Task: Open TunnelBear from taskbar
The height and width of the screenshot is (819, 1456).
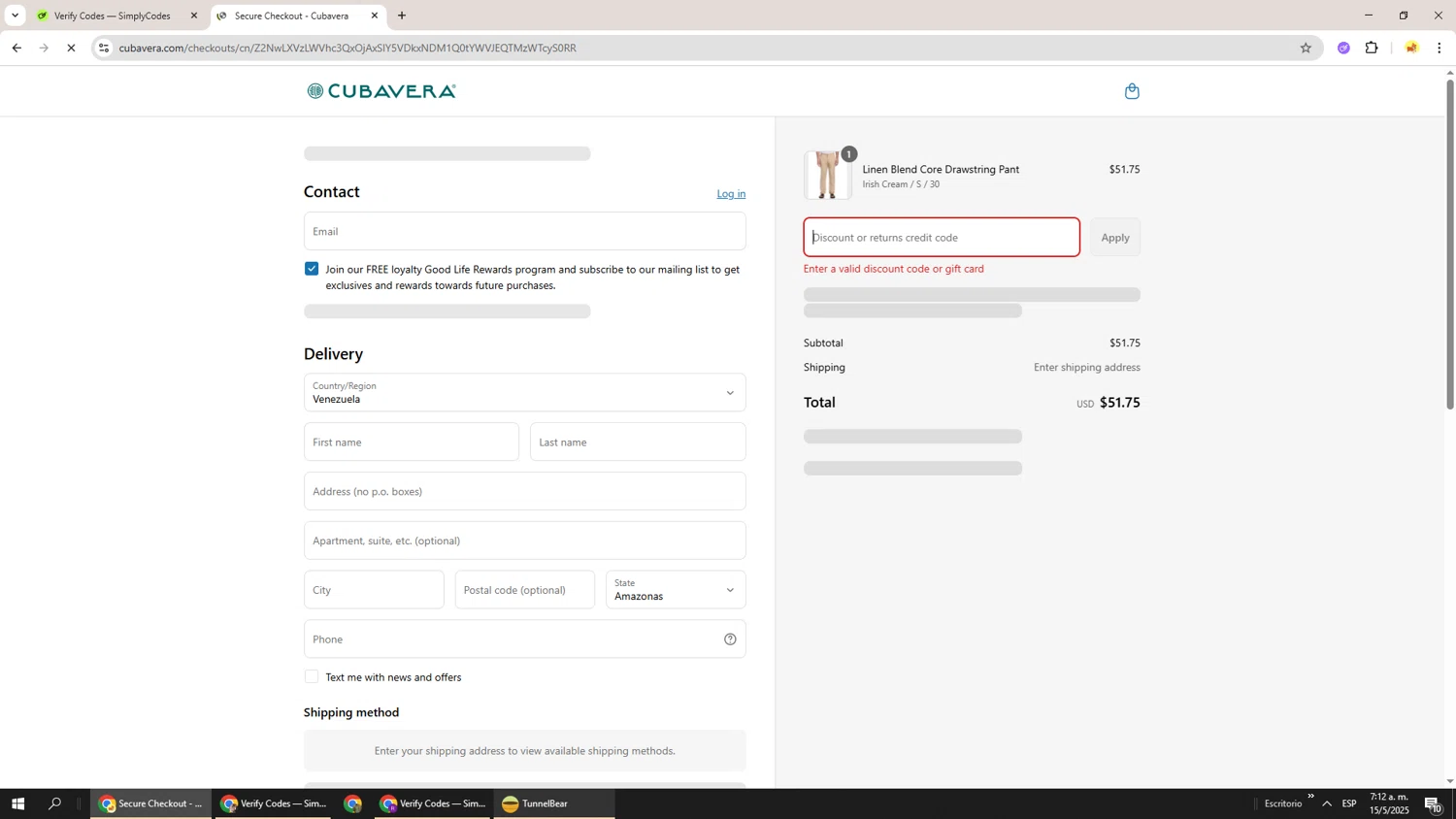Action: pos(554,803)
